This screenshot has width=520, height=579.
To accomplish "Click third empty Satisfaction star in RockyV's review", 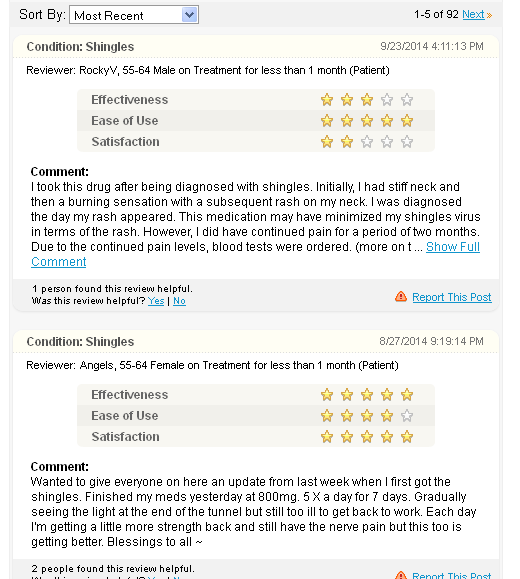I will [x=367, y=142].
